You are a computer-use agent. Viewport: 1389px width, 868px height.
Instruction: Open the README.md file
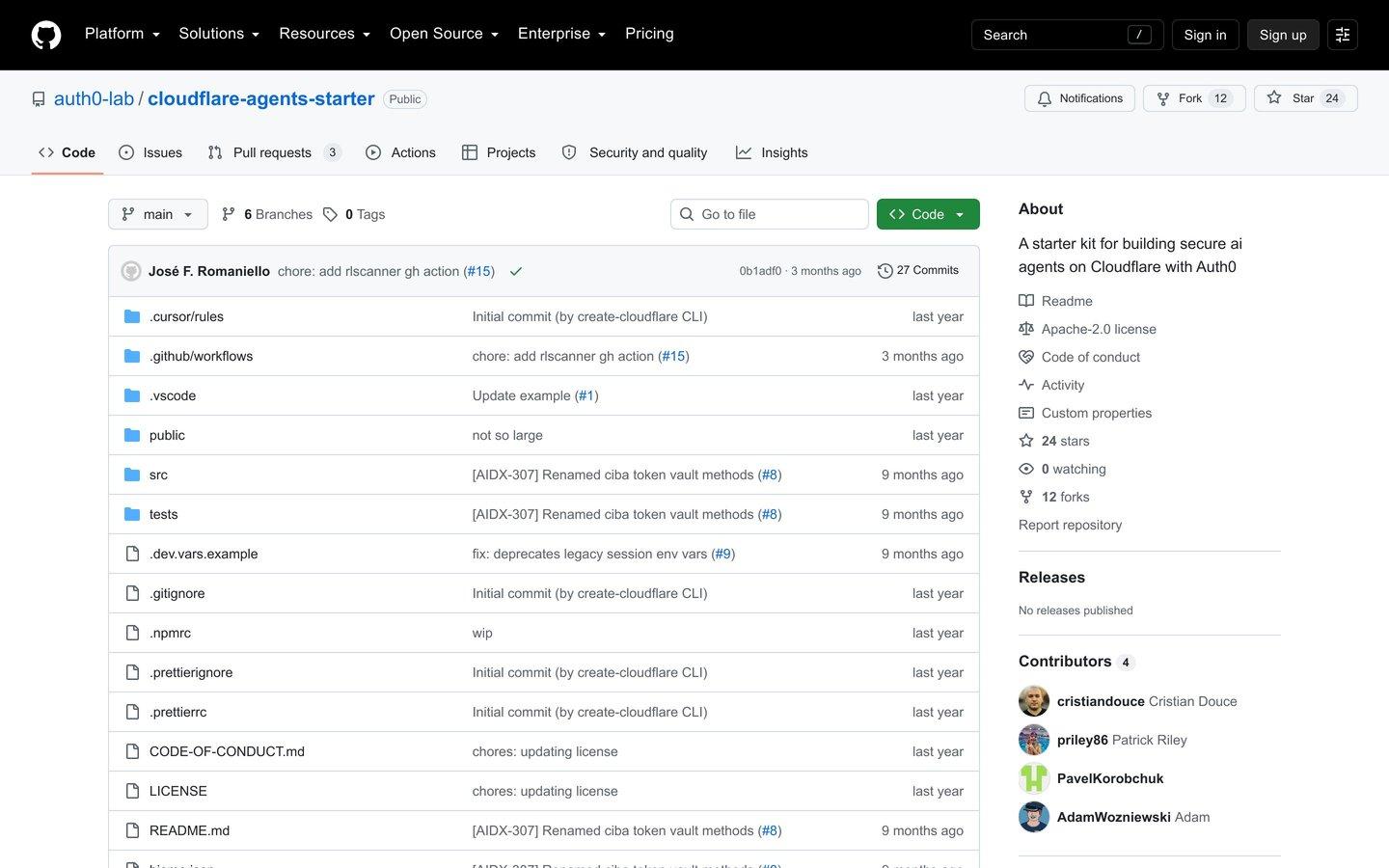[x=189, y=830]
